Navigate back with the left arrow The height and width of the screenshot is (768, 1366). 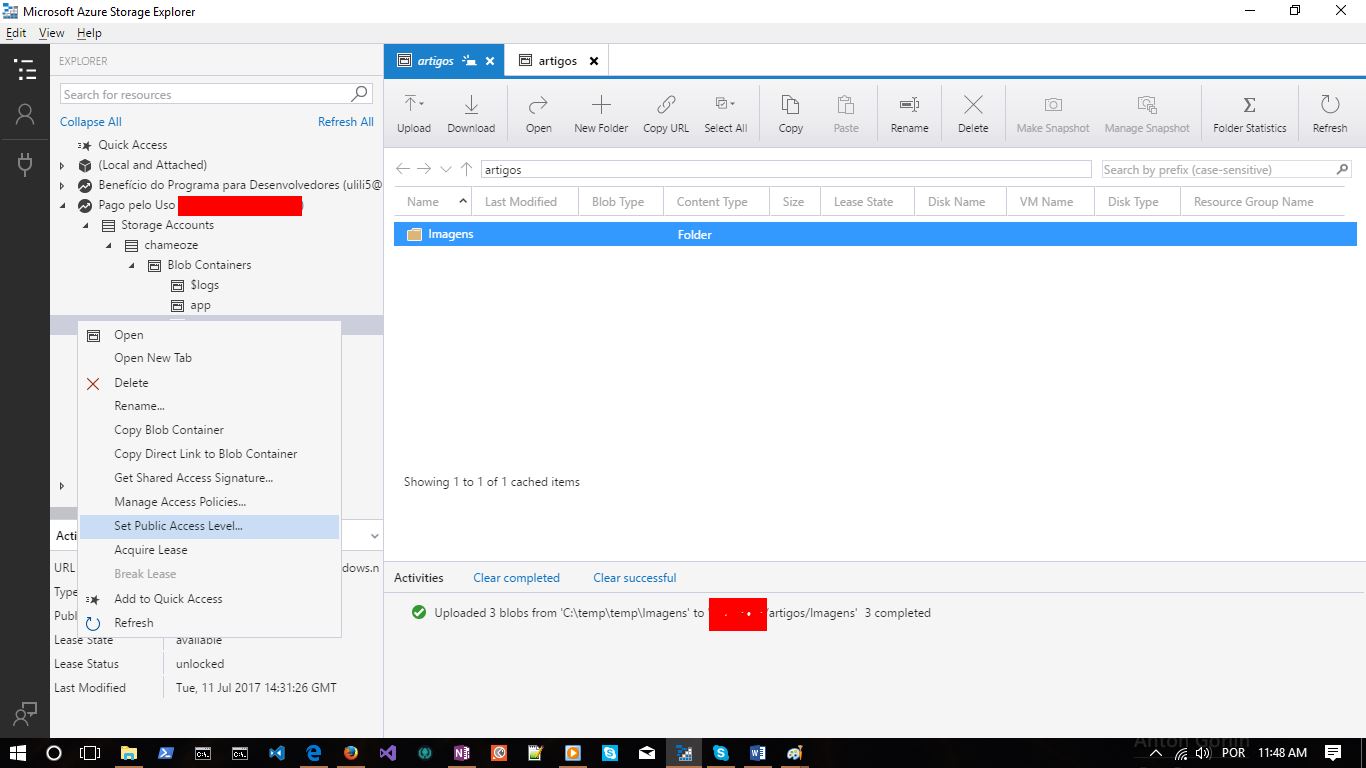click(403, 169)
